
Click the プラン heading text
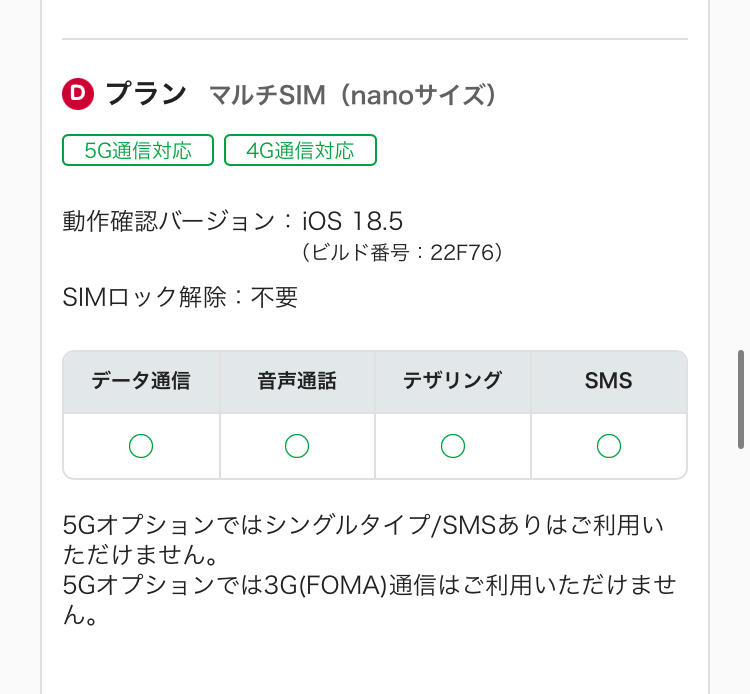146,95
